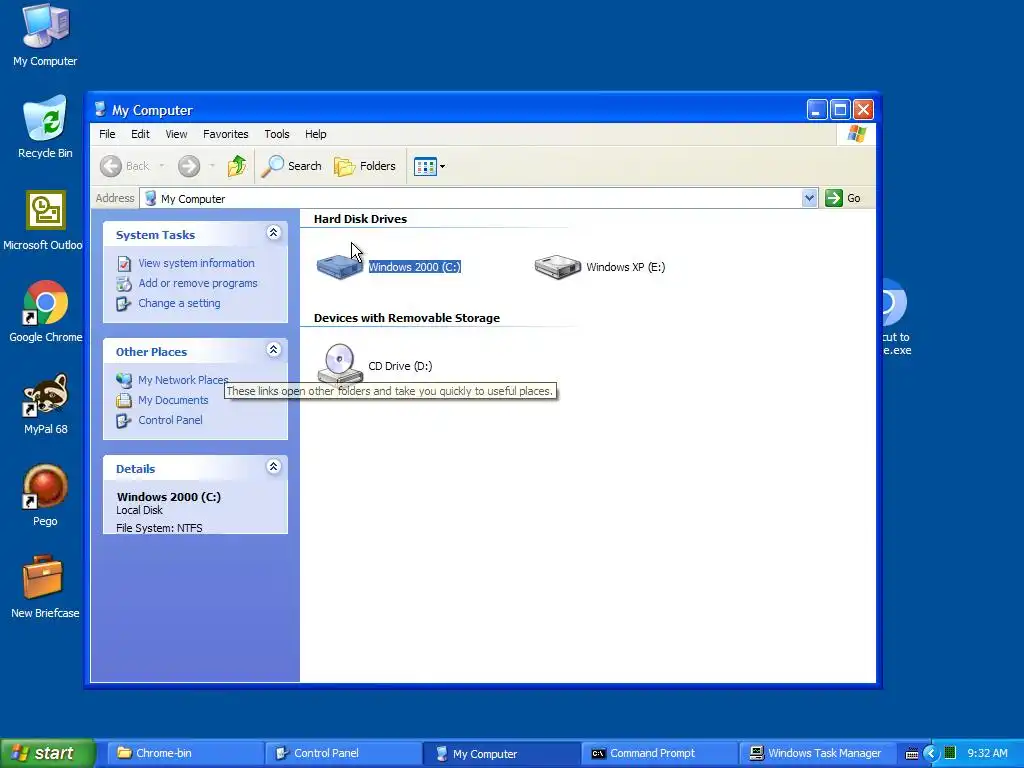The height and width of the screenshot is (768, 1024).
Task: Switch to Chrome-bin taskbar window
Action: [x=185, y=753]
